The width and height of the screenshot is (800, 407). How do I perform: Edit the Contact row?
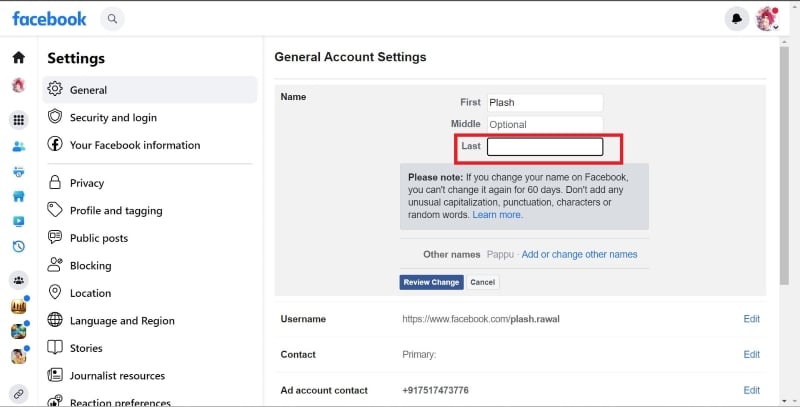coord(752,354)
